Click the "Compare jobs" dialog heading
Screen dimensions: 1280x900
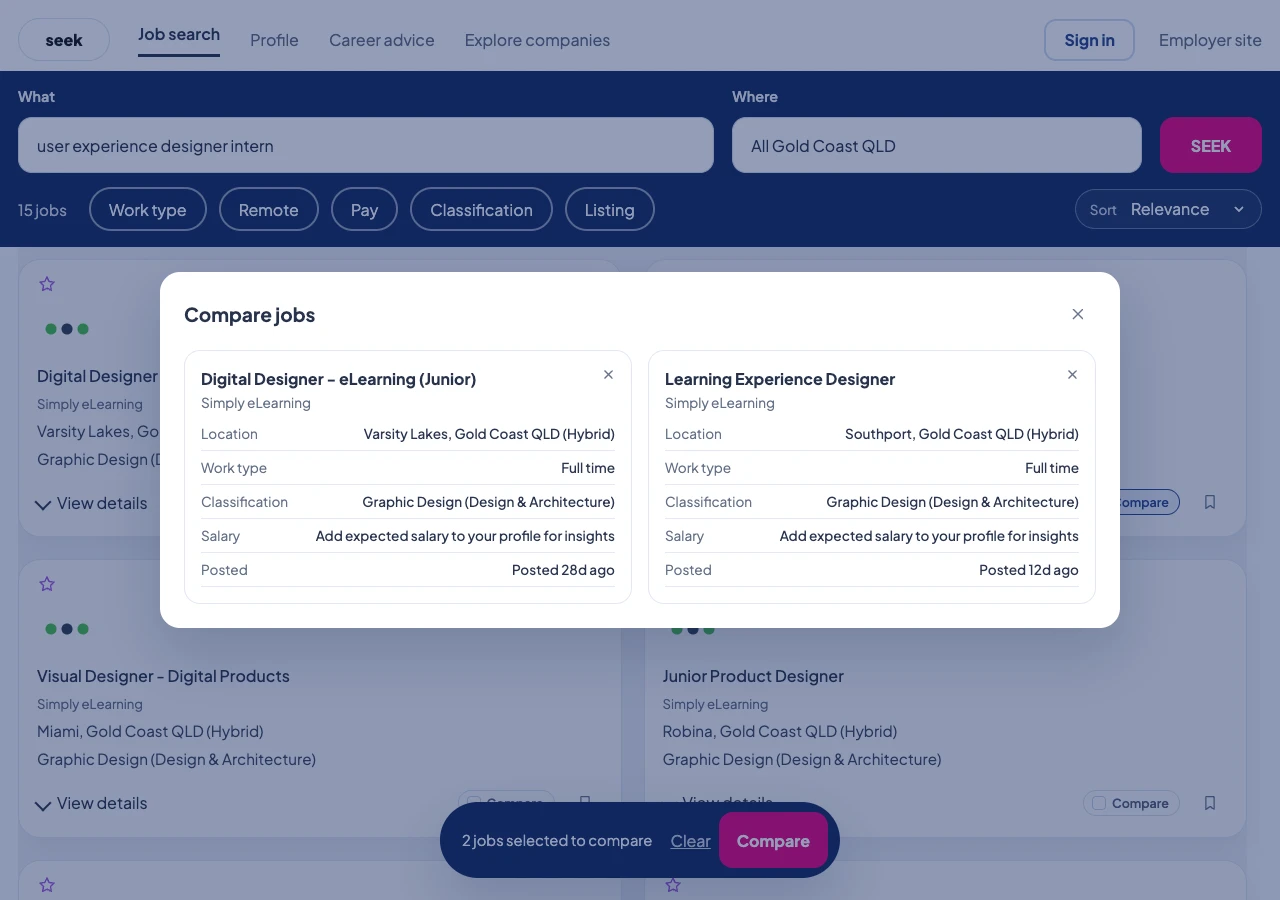pos(250,315)
